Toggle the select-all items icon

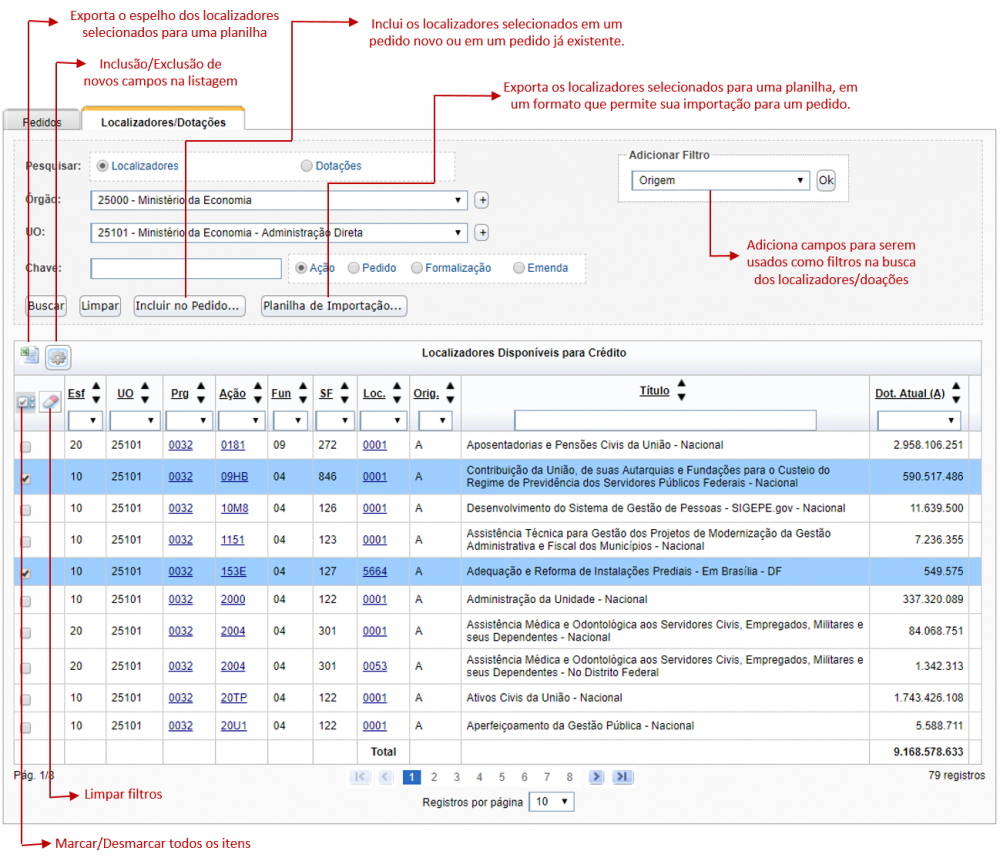tap(26, 402)
